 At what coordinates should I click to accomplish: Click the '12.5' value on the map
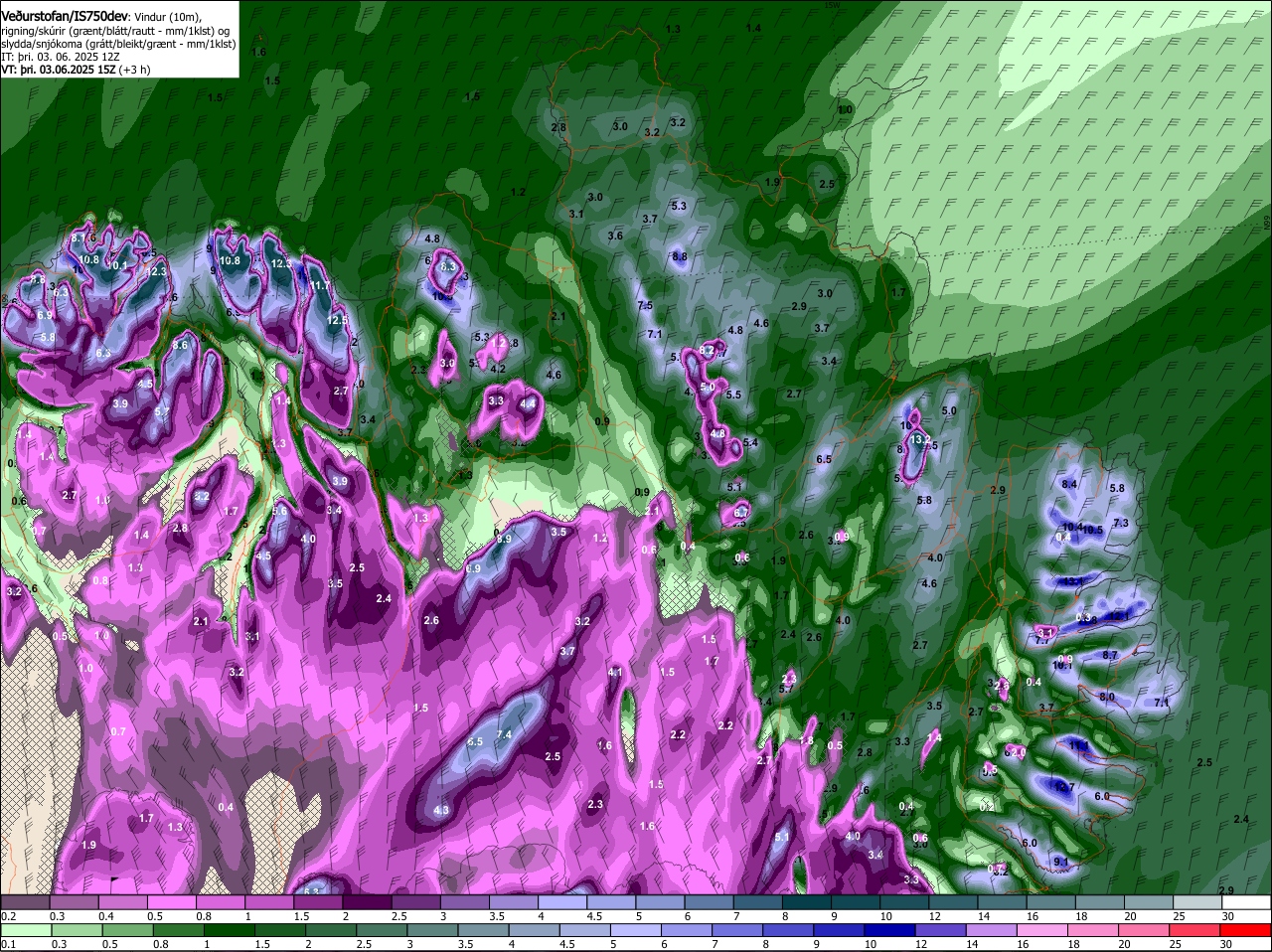click(338, 320)
